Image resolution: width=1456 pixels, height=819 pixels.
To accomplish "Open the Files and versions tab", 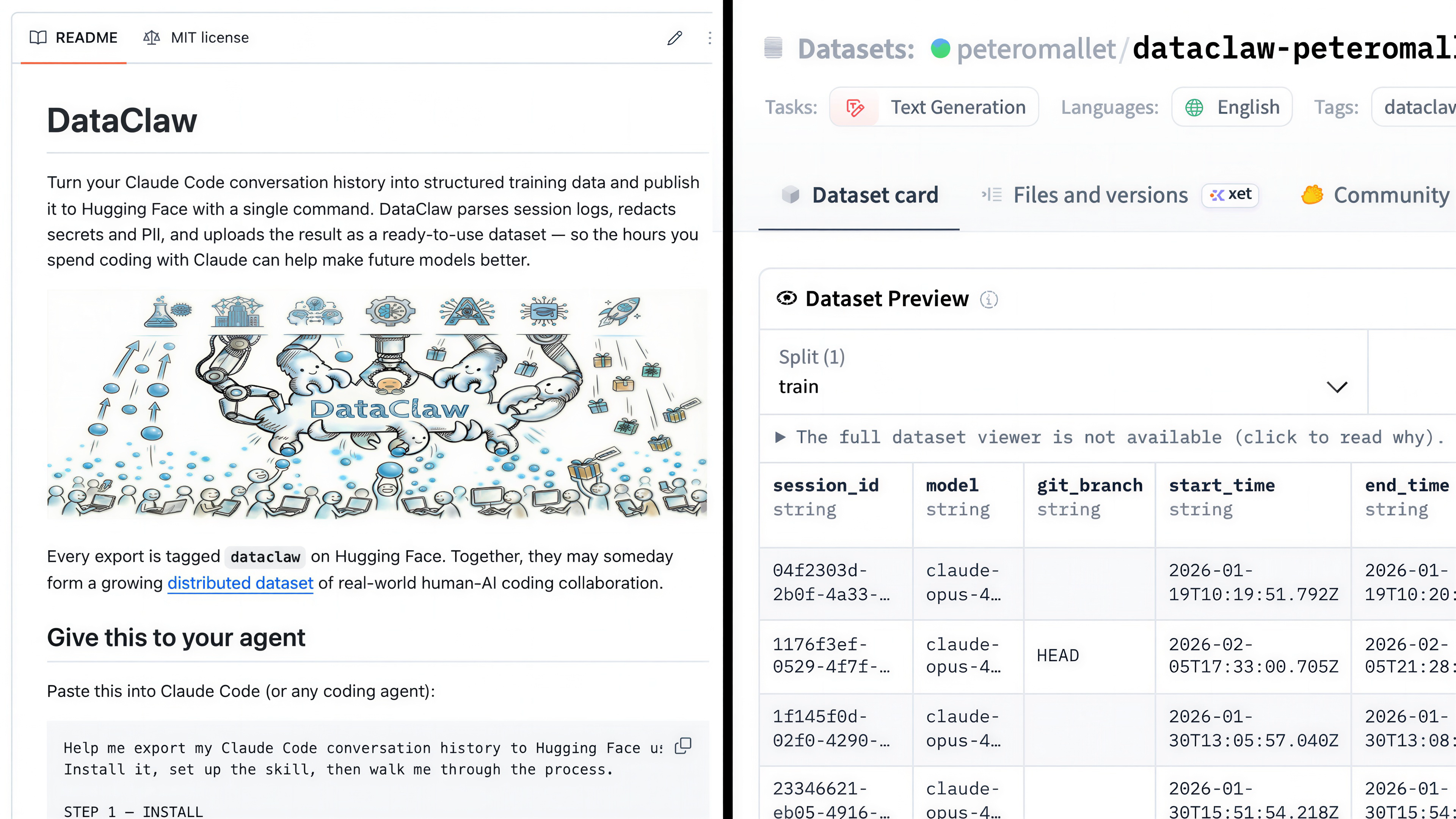I will click(x=1100, y=195).
